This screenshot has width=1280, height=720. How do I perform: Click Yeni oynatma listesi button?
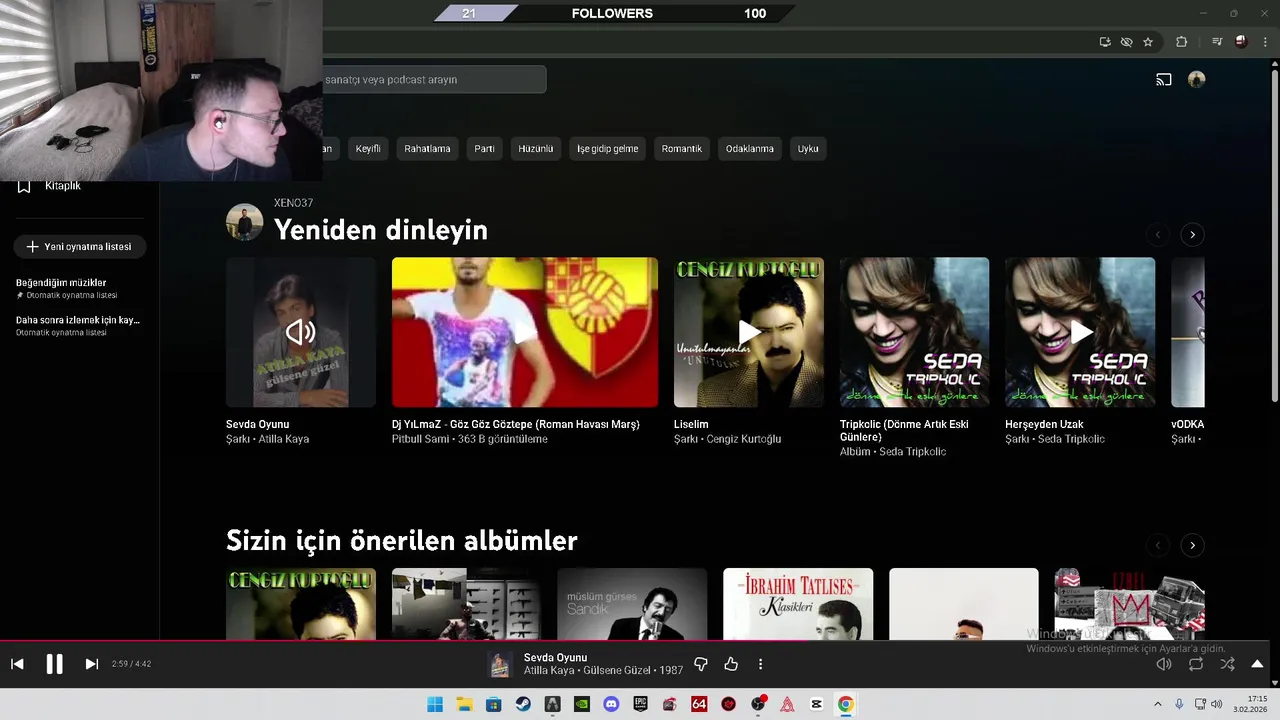click(79, 246)
